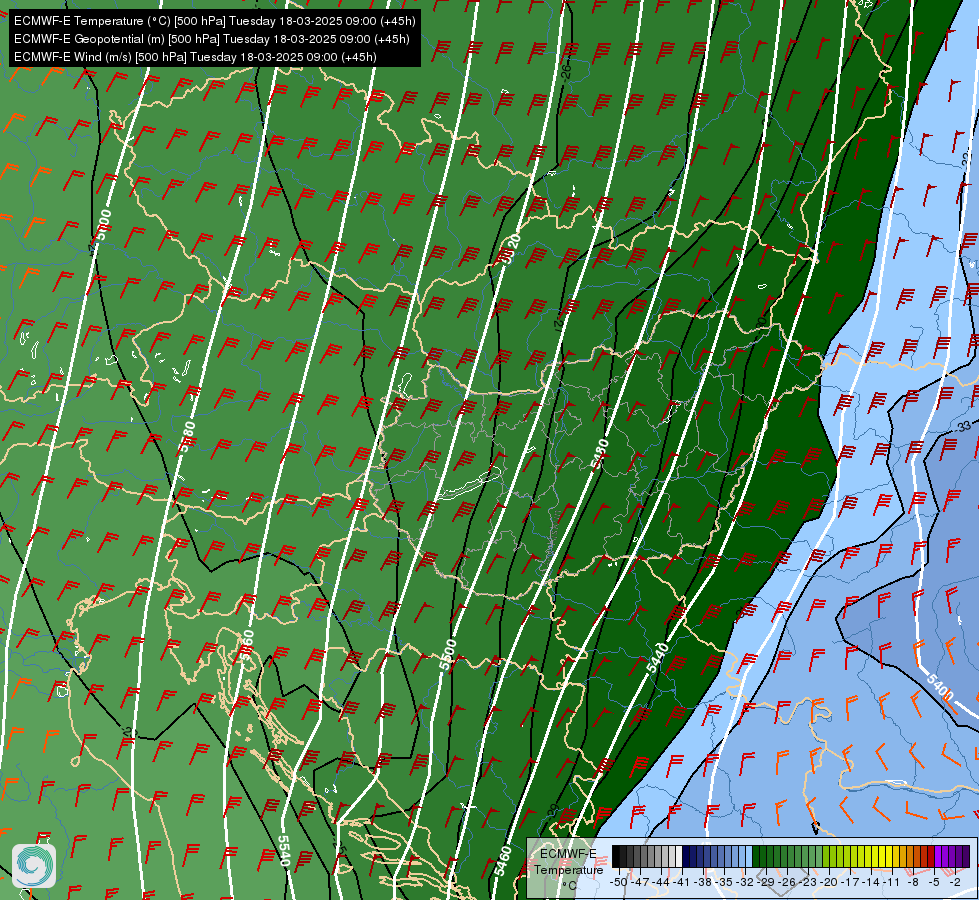Click the -41 value on the legend scale
Image resolution: width=979 pixels, height=900 pixels.
click(x=681, y=882)
